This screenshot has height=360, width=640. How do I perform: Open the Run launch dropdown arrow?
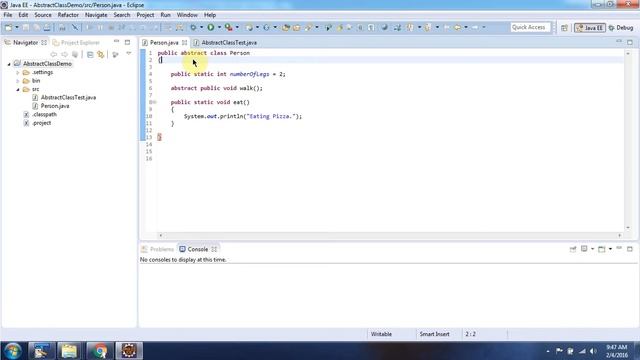tap(219, 27)
